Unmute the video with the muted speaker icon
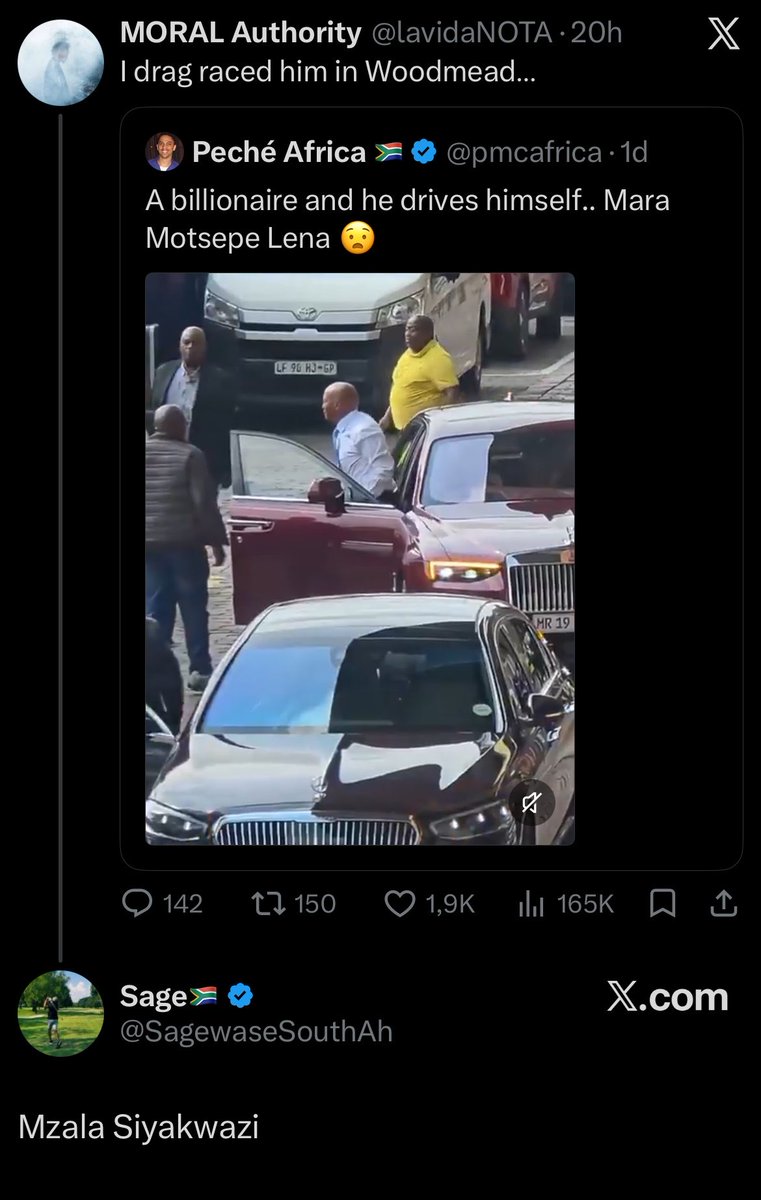The image size is (761, 1200). click(x=532, y=802)
